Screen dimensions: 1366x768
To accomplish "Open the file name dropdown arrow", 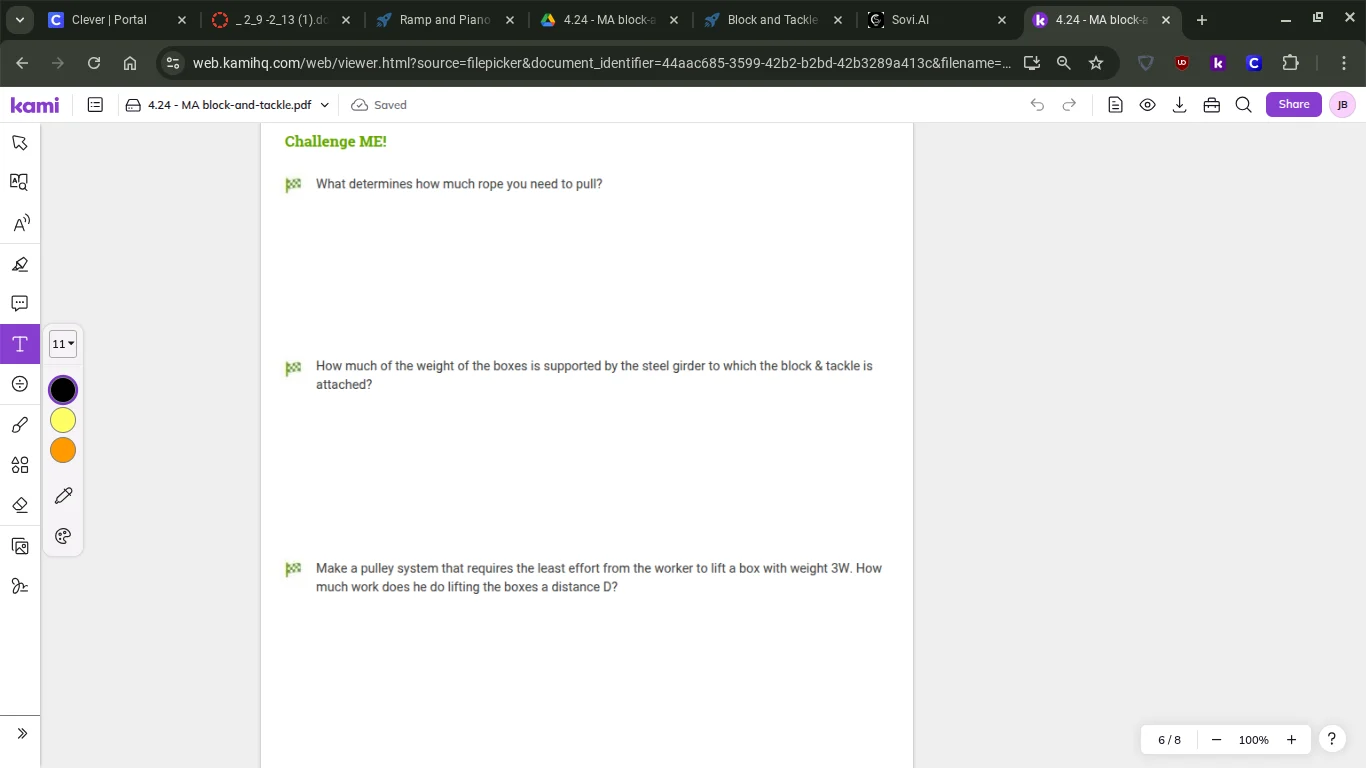I will point(324,105).
